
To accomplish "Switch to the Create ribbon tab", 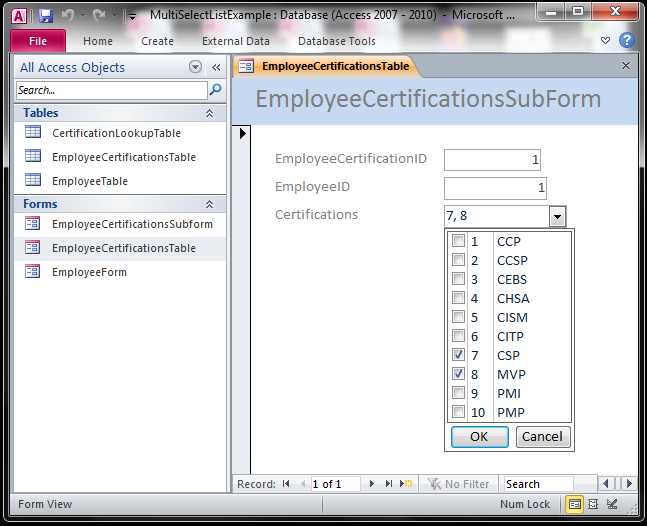I will 157,41.
